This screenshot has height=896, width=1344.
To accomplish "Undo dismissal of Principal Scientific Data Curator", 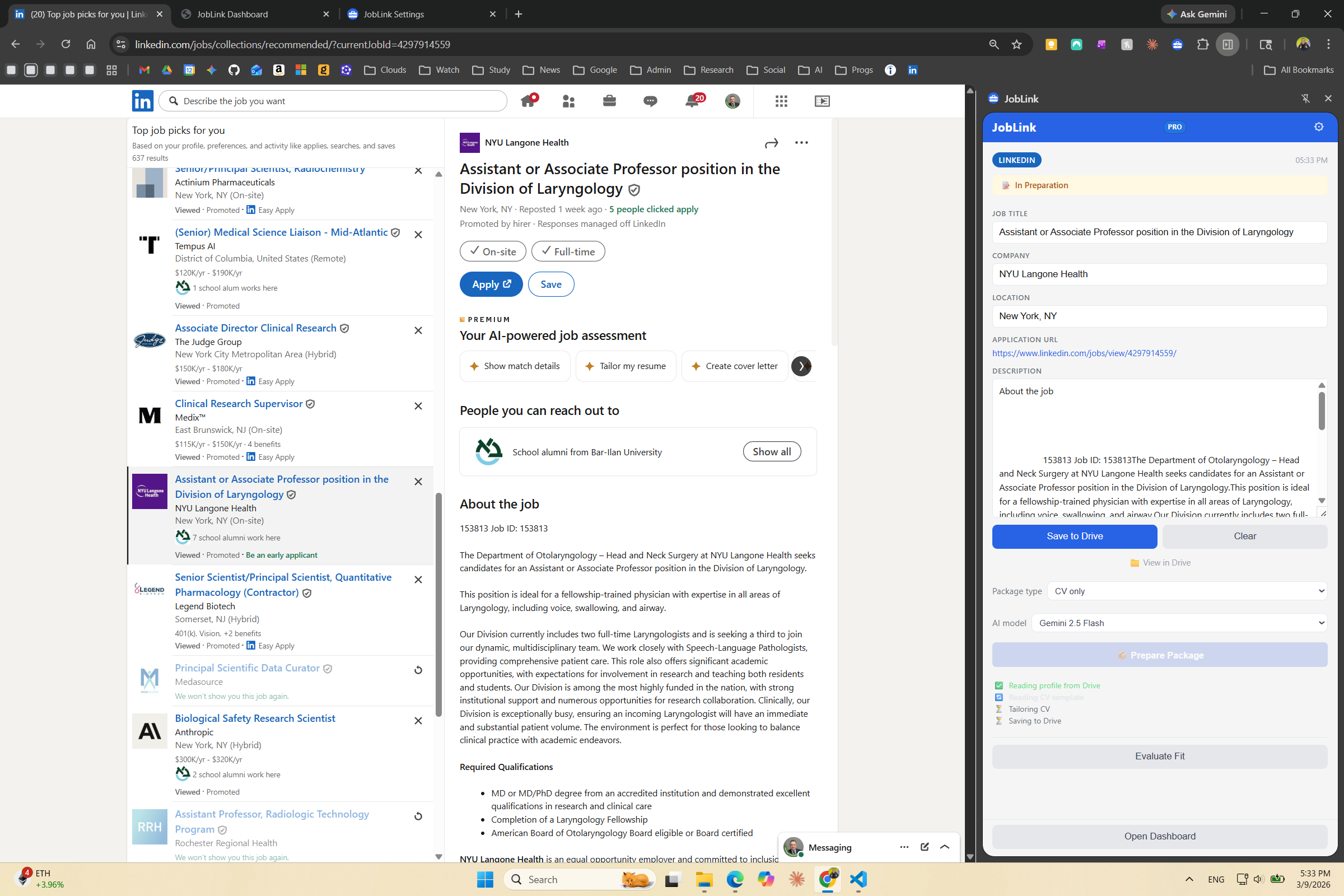I will (418, 670).
